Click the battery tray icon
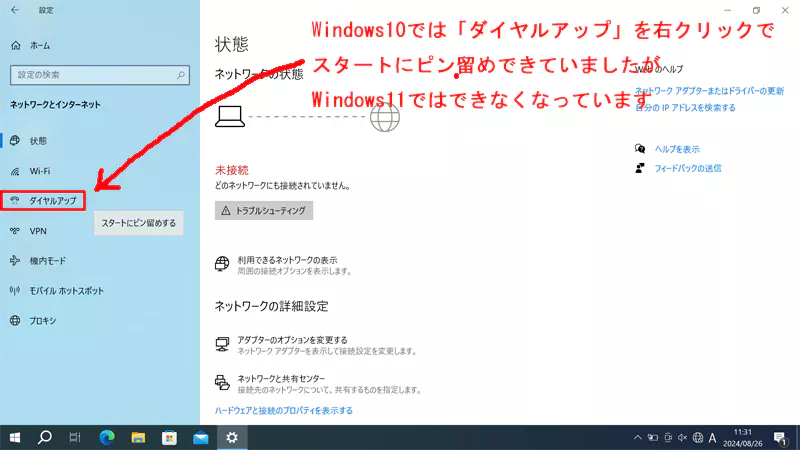This screenshot has height=450, width=800. point(653,438)
